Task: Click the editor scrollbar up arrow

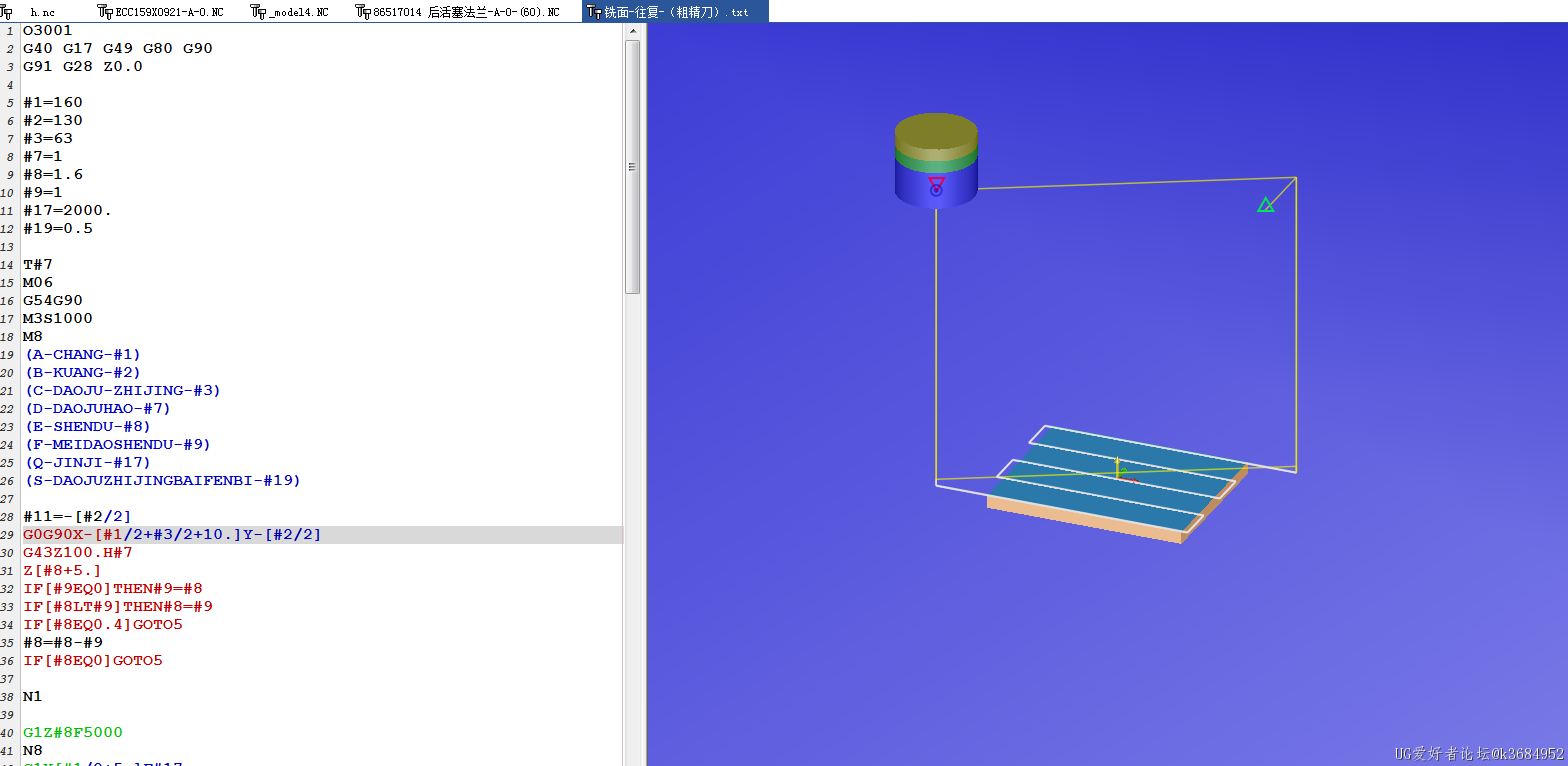Action: pyautogui.click(x=632, y=31)
